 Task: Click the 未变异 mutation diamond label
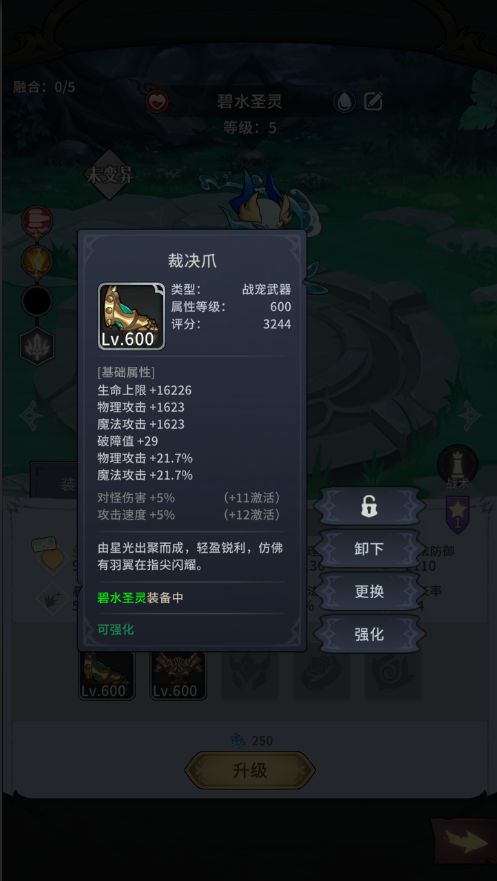tap(111, 175)
